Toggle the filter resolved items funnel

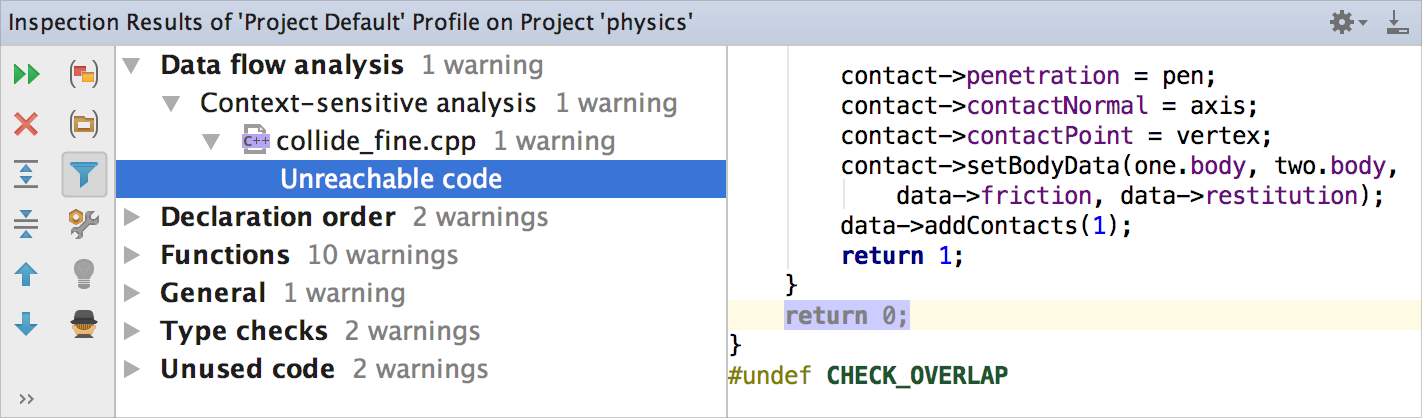85,175
